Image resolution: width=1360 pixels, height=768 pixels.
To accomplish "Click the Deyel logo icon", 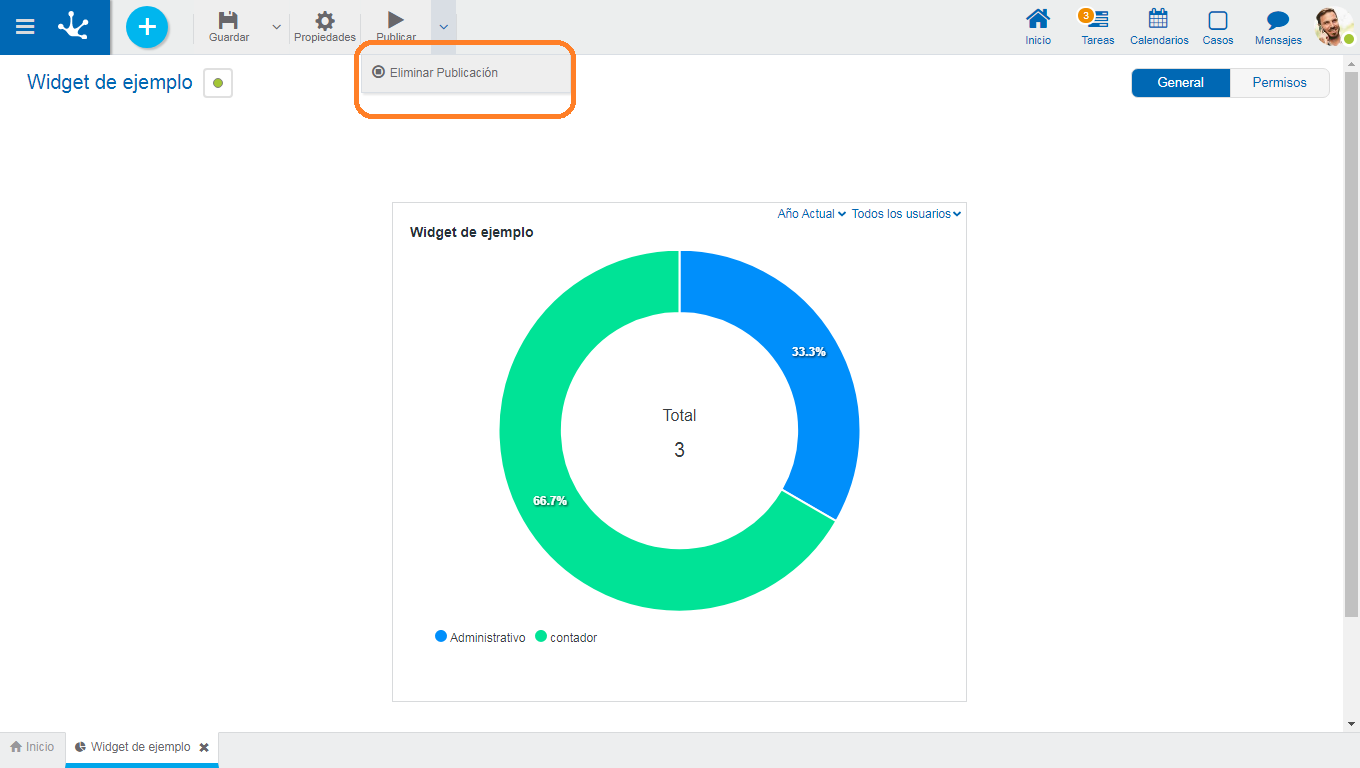I will coord(73,26).
